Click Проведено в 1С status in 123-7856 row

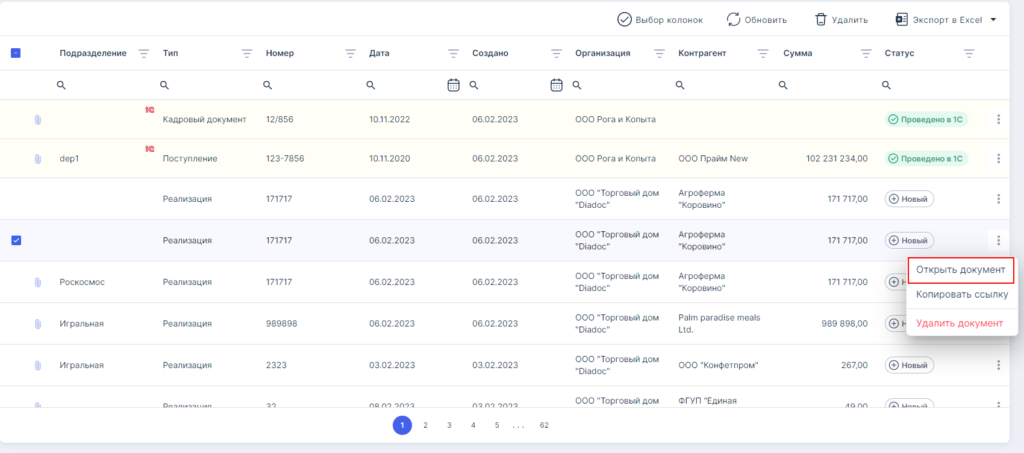[926, 158]
